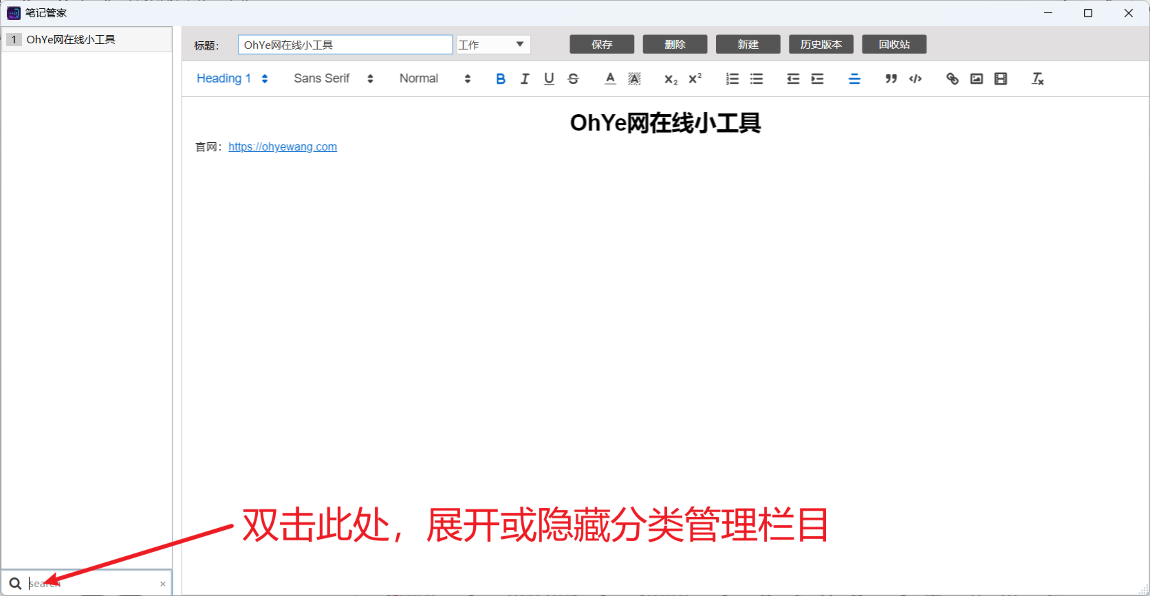Insert a video into the note

click(x=1001, y=79)
